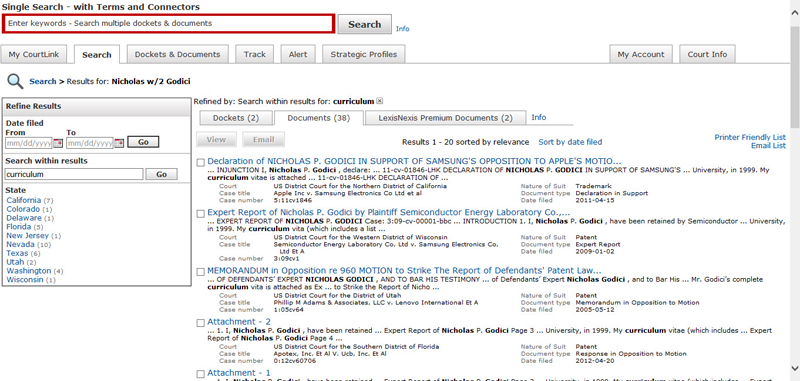Image resolution: width=800 pixels, height=381 pixels.
Task: Filter results by Texas state
Action: (x=17, y=253)
